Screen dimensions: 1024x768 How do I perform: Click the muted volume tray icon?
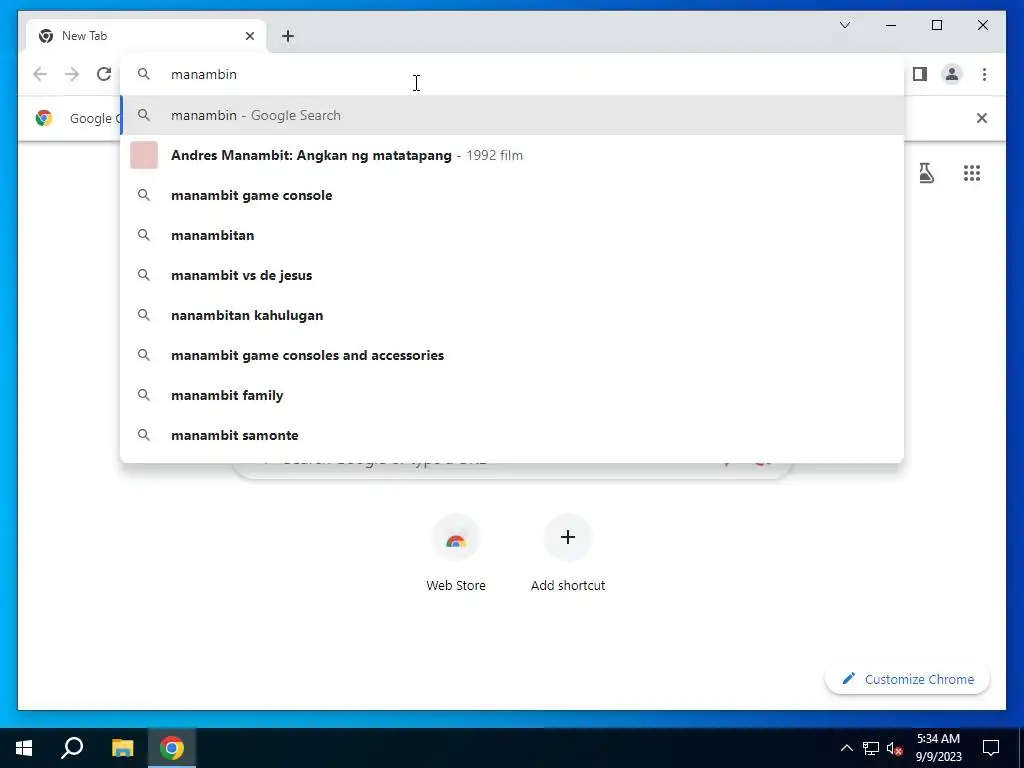click(895, 748)
